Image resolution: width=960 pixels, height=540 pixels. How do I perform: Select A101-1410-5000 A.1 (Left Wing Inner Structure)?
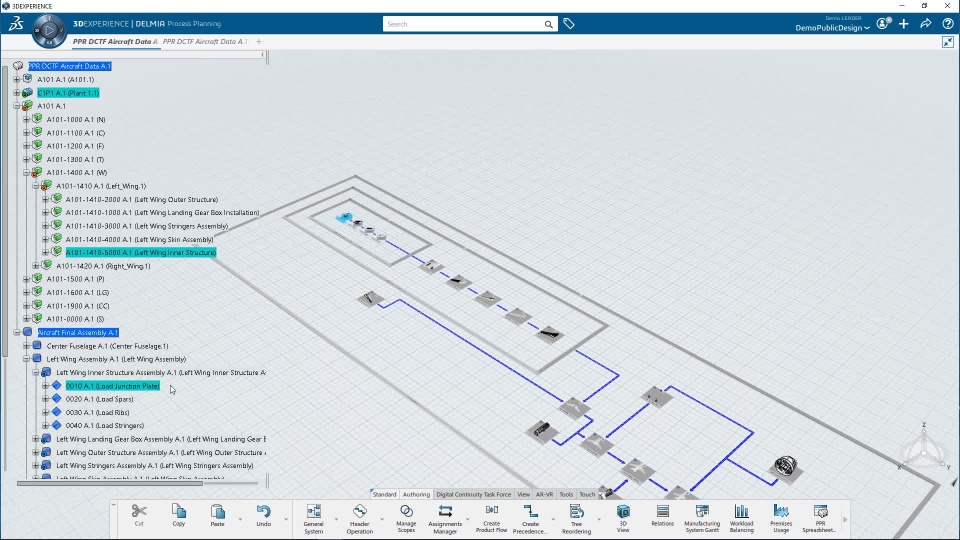(x=141, y=252)
